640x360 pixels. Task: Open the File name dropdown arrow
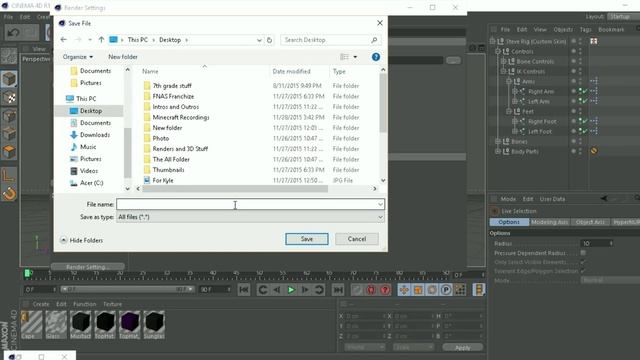pos(380,204)
